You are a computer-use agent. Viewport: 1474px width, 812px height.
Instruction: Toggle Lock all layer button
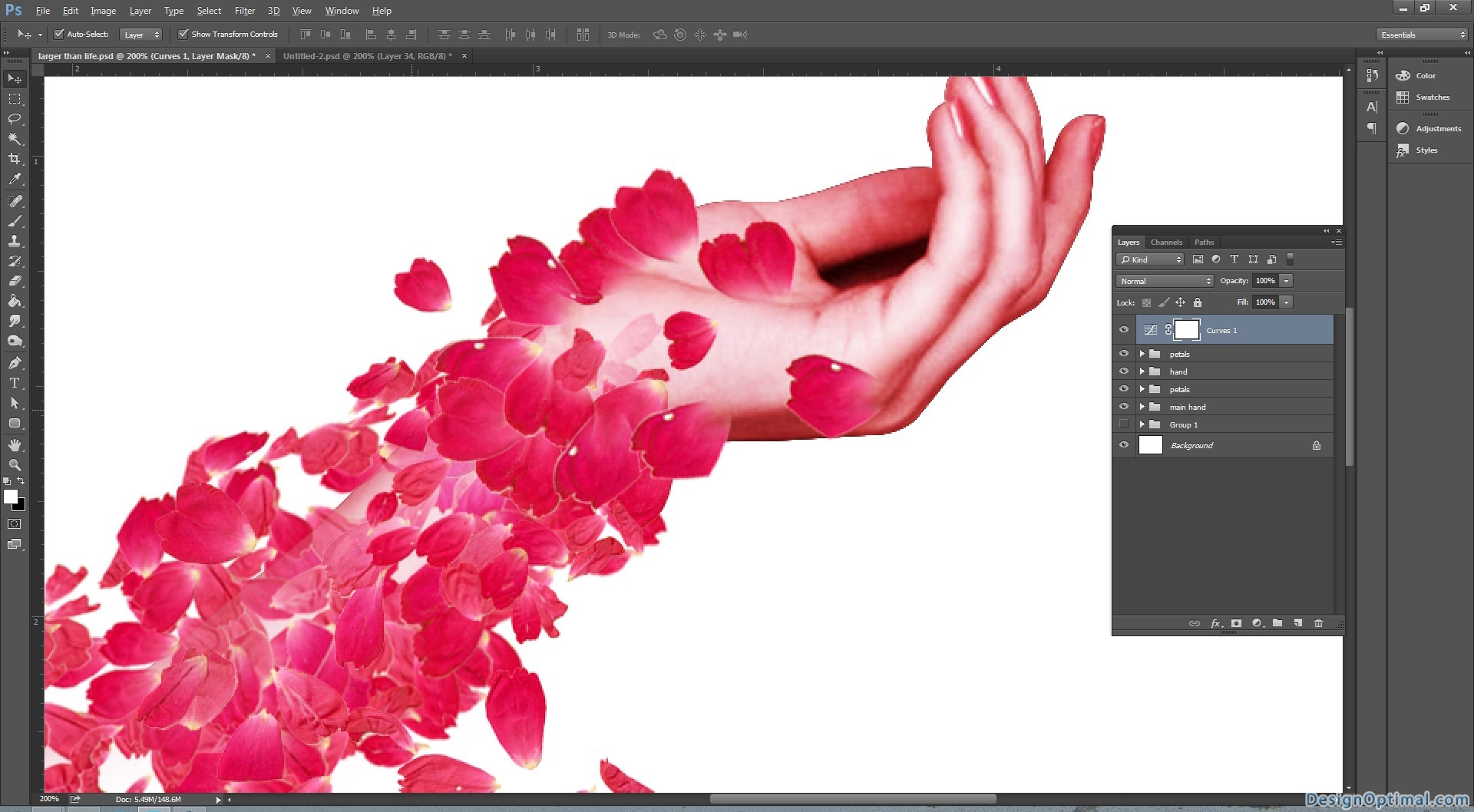point(1198,302)
